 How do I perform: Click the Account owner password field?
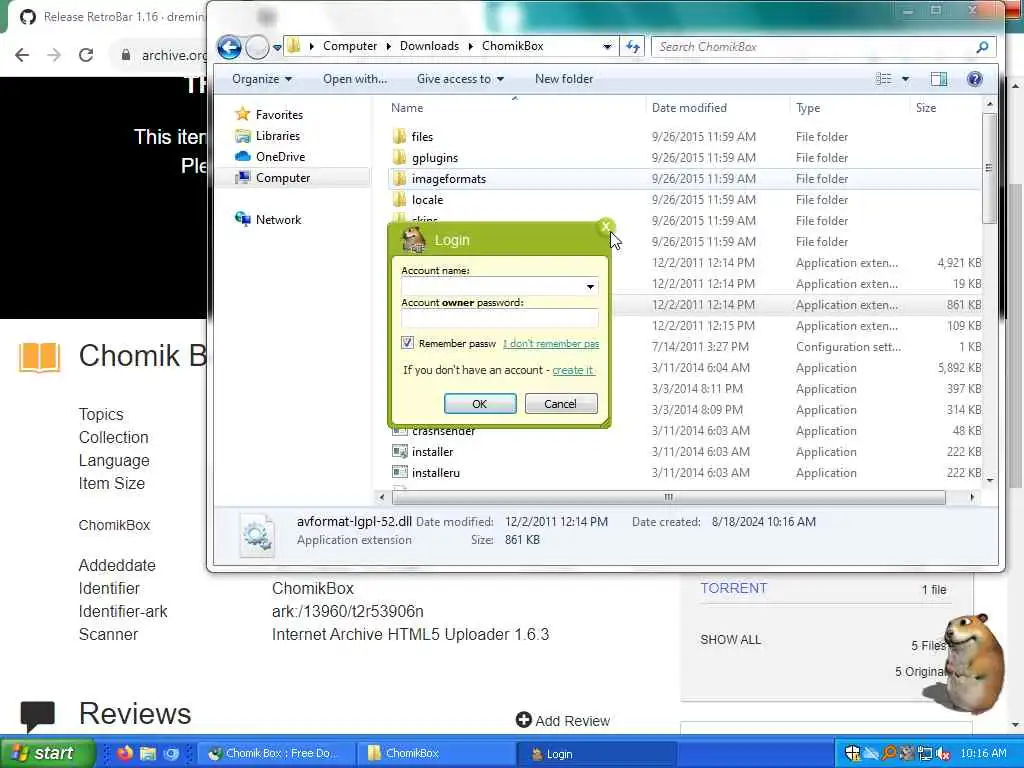point(500,318)
